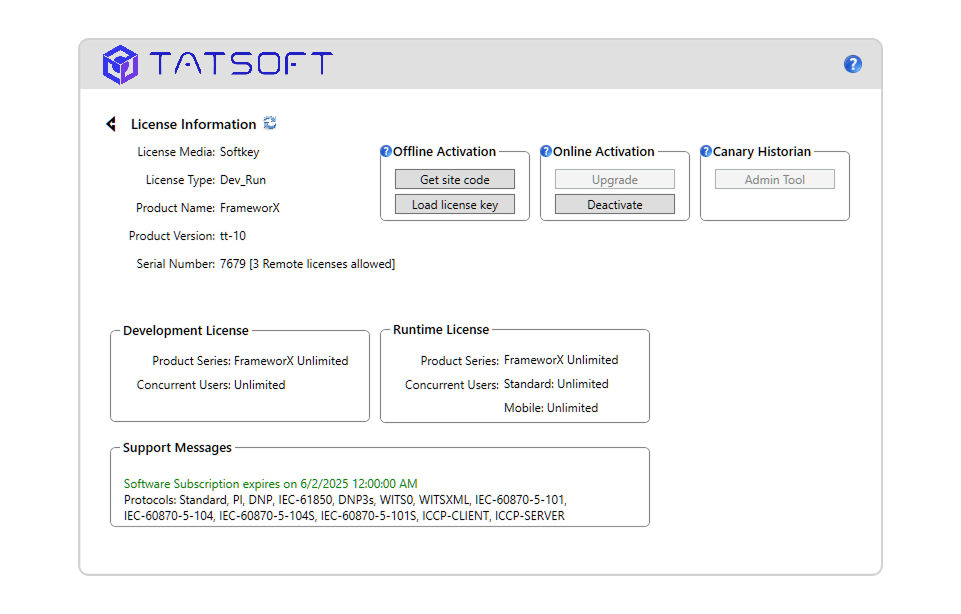The height and width of the screenshot is (614, 961).
Task: Select the Dev_Run license type value
Action: click(x=243, y=180)
